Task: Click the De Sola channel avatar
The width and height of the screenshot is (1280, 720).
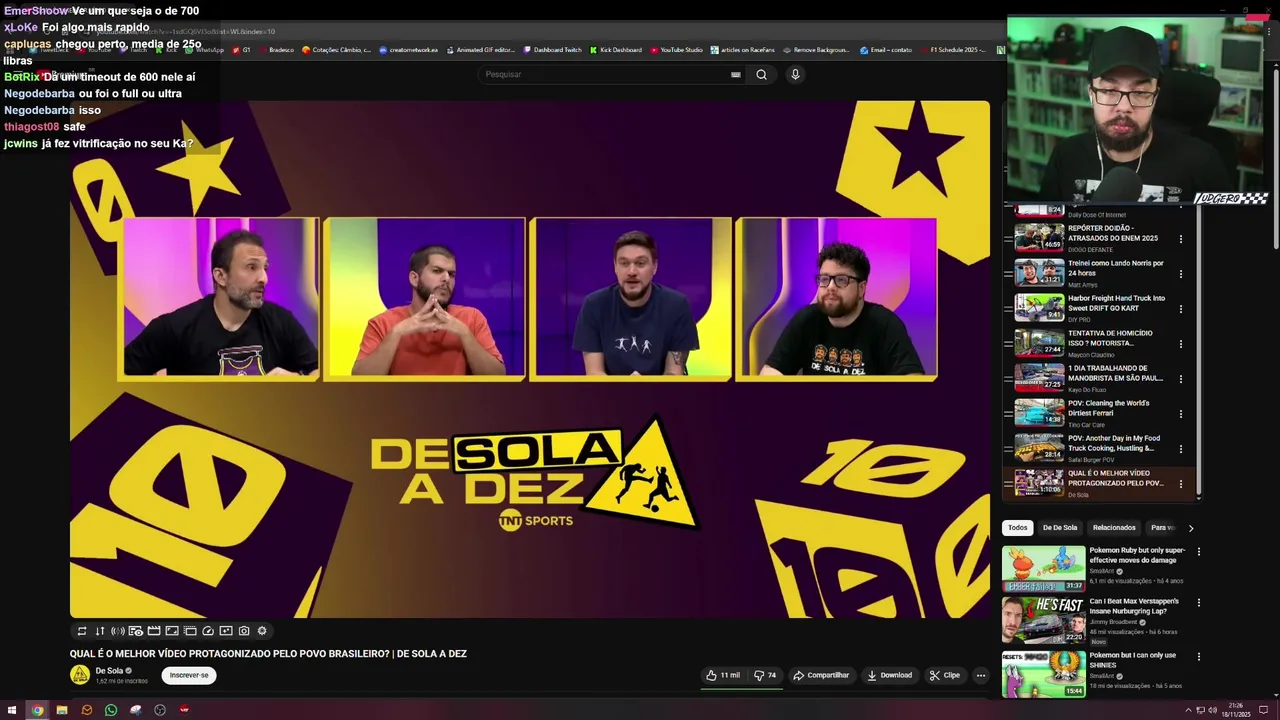Action: pos(80,675)
